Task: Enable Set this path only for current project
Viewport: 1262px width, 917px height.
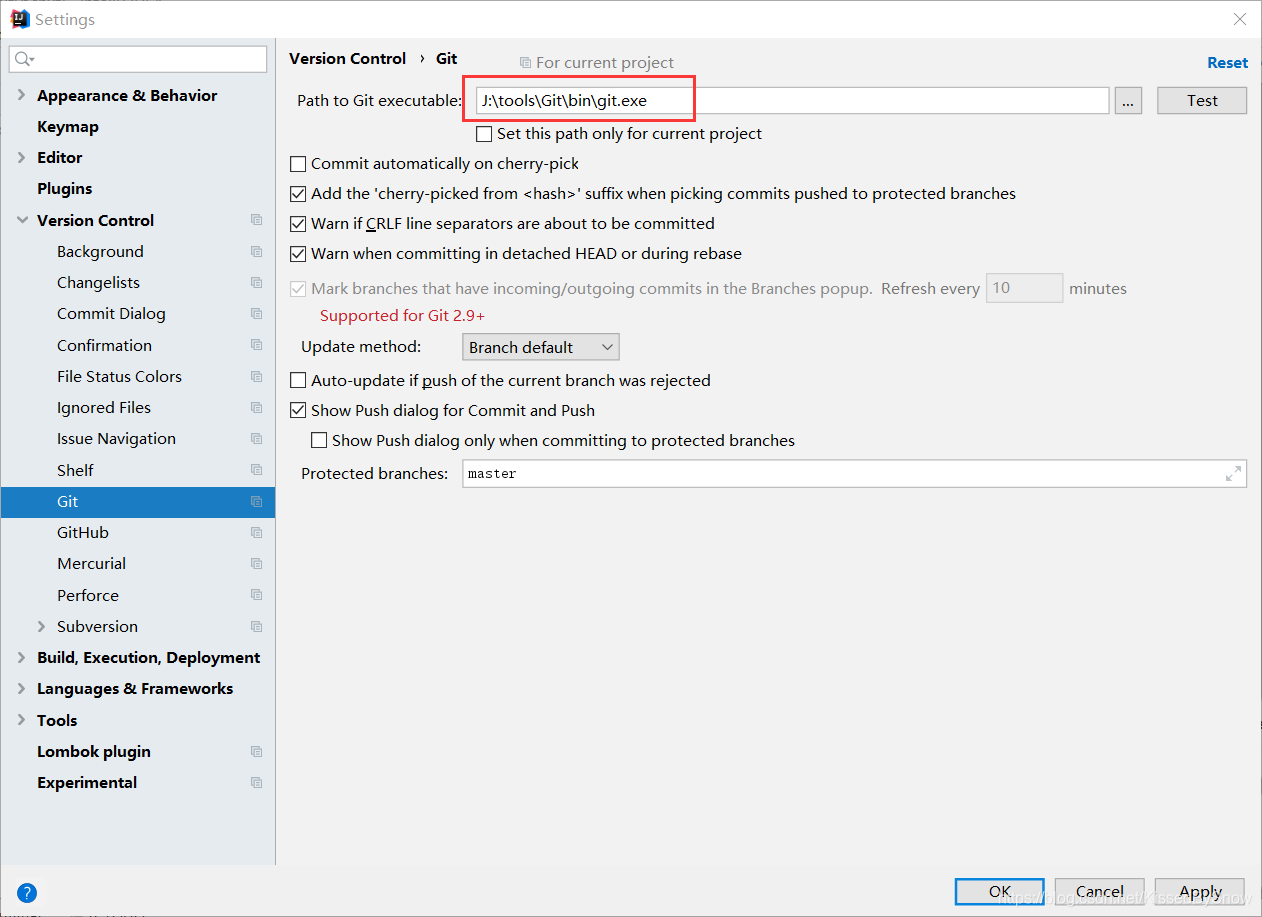Action: [x=484, y=133]
